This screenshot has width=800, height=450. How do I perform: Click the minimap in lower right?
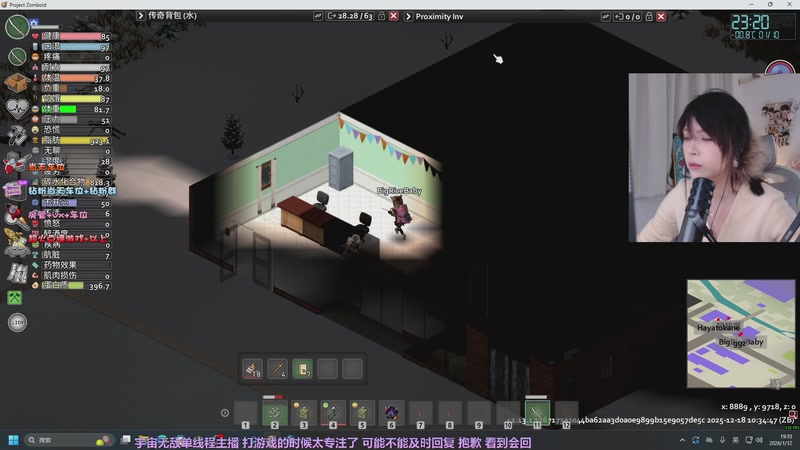click(741, 334)
